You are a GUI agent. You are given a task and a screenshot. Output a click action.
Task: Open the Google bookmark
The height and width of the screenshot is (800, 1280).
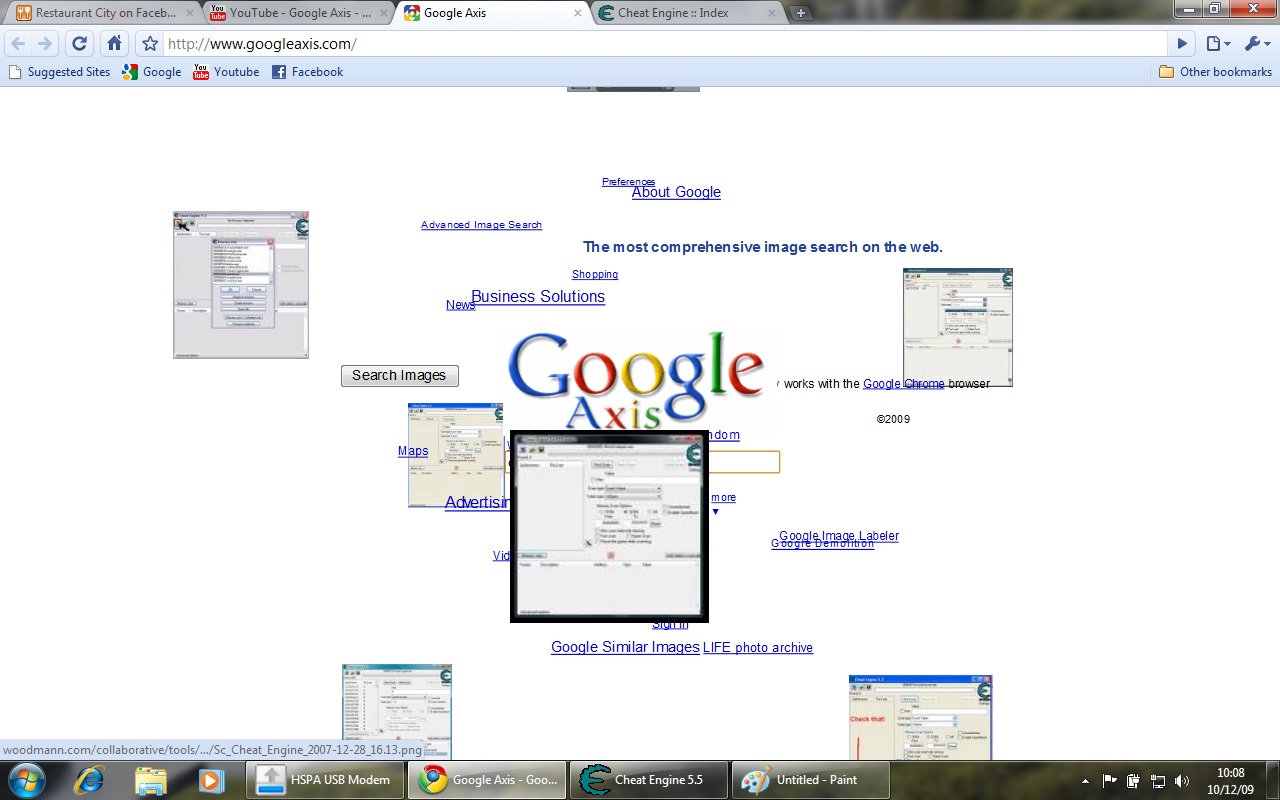pos(152,72)
